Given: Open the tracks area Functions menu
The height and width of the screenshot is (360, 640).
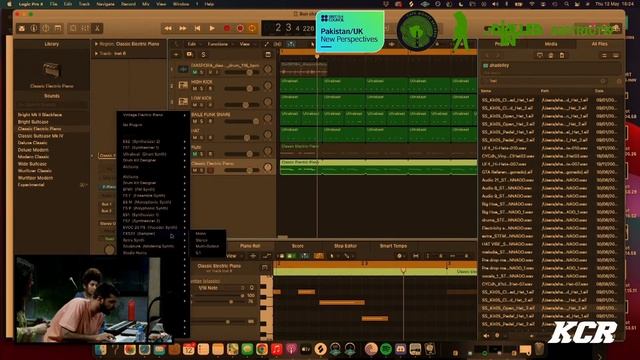Looking at the screenshot, I should [218, 44].
